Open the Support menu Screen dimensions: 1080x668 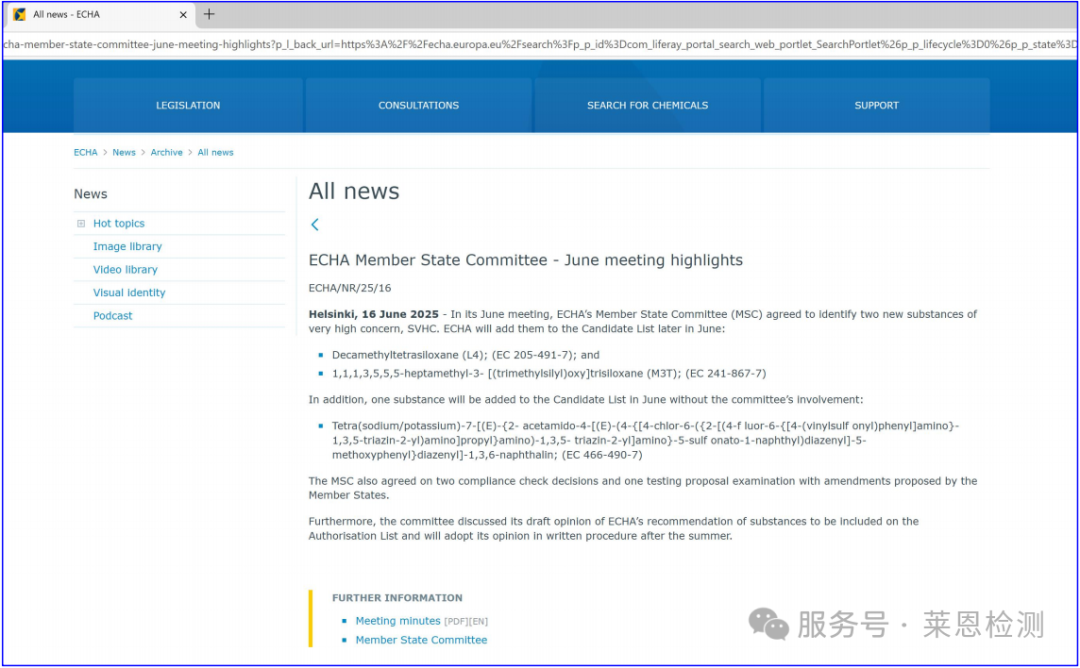click(876, 105)
